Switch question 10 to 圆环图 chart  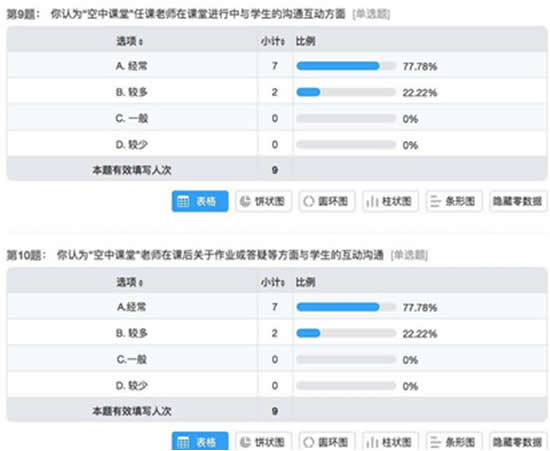tap(327, 441)
